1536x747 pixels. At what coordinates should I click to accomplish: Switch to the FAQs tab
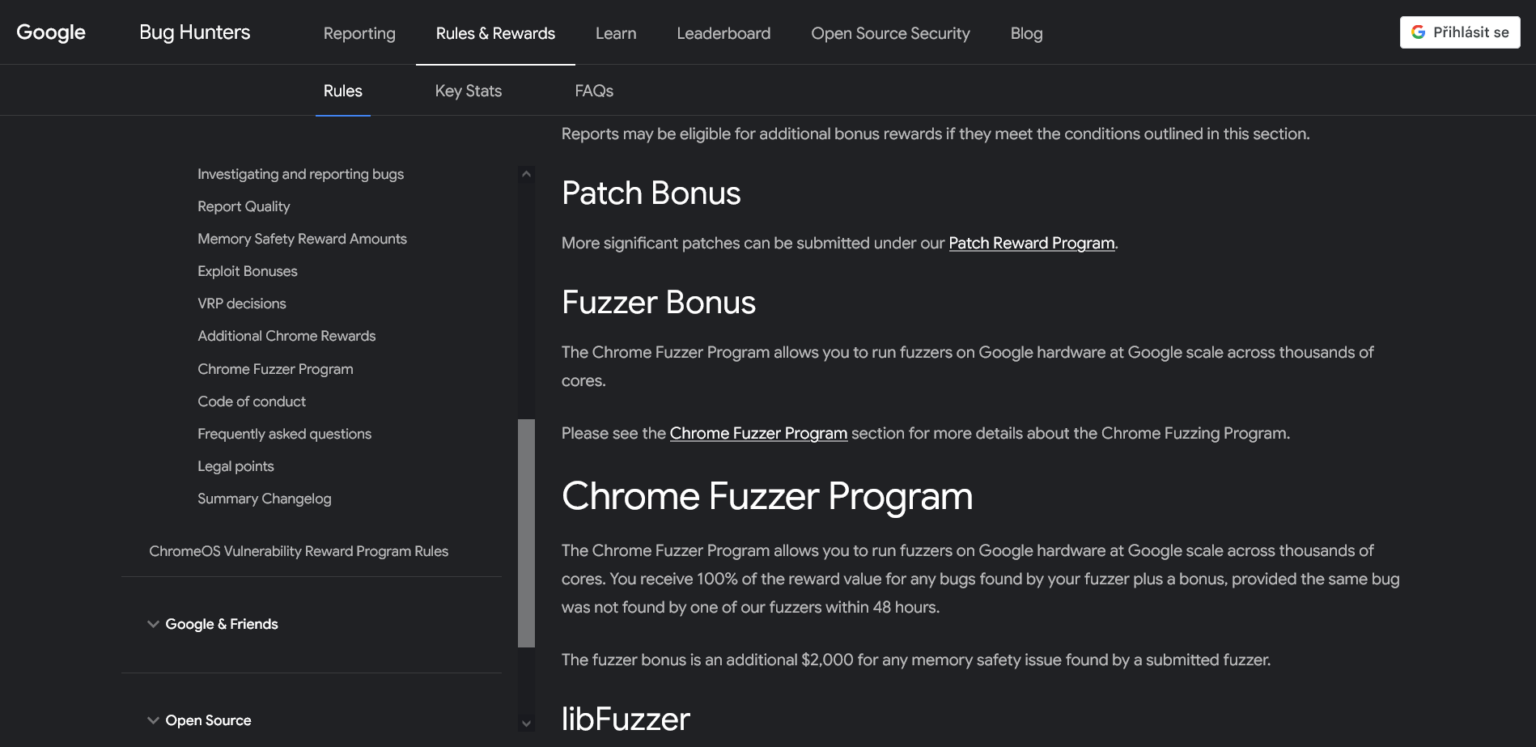tap(594, 90)
